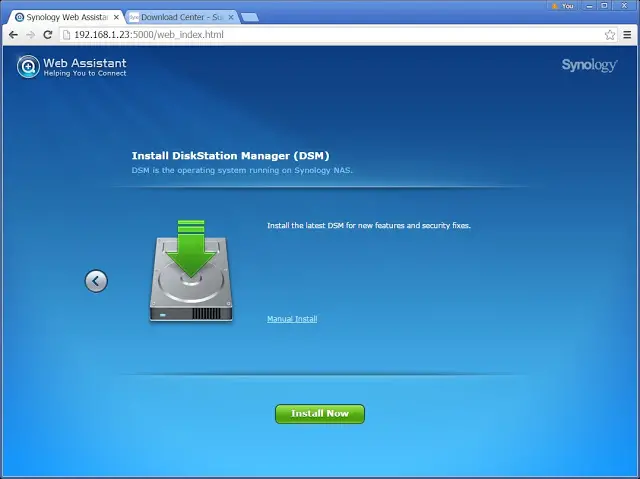Close the Download Center tab
Screen dimensions: 640x479
click(x=231, y=17)
